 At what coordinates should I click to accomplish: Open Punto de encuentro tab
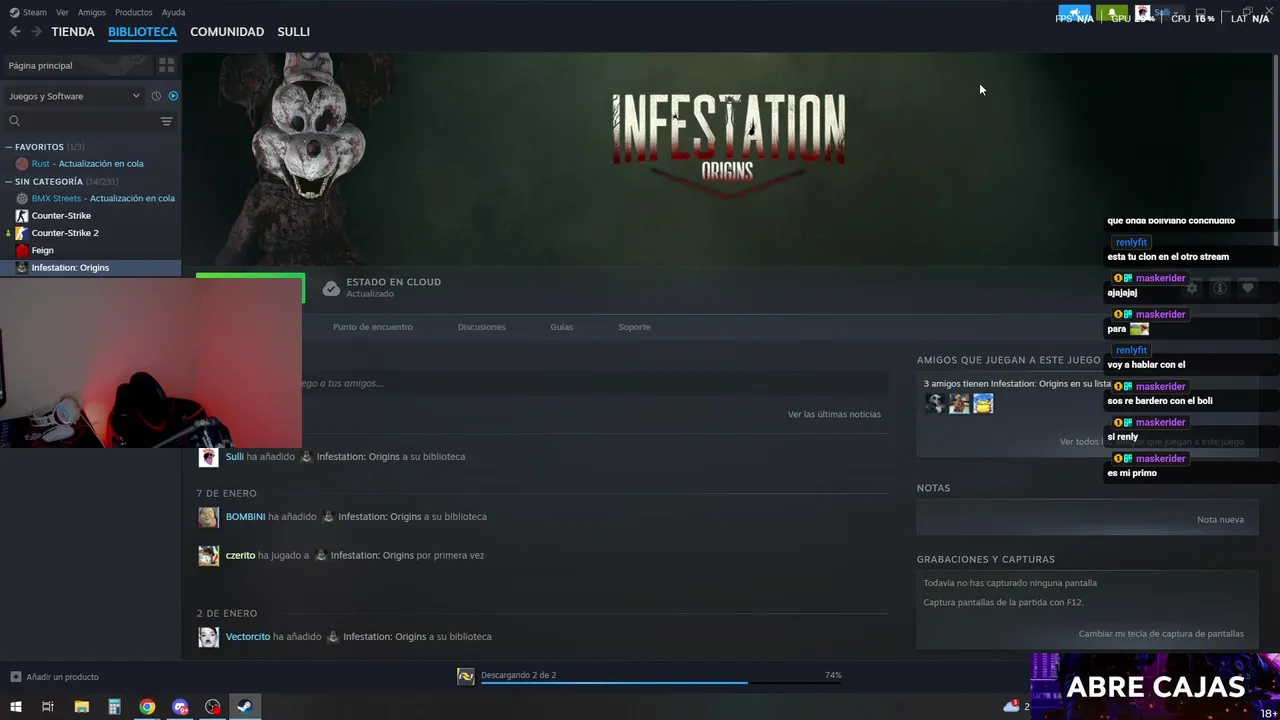coord(373,327)
